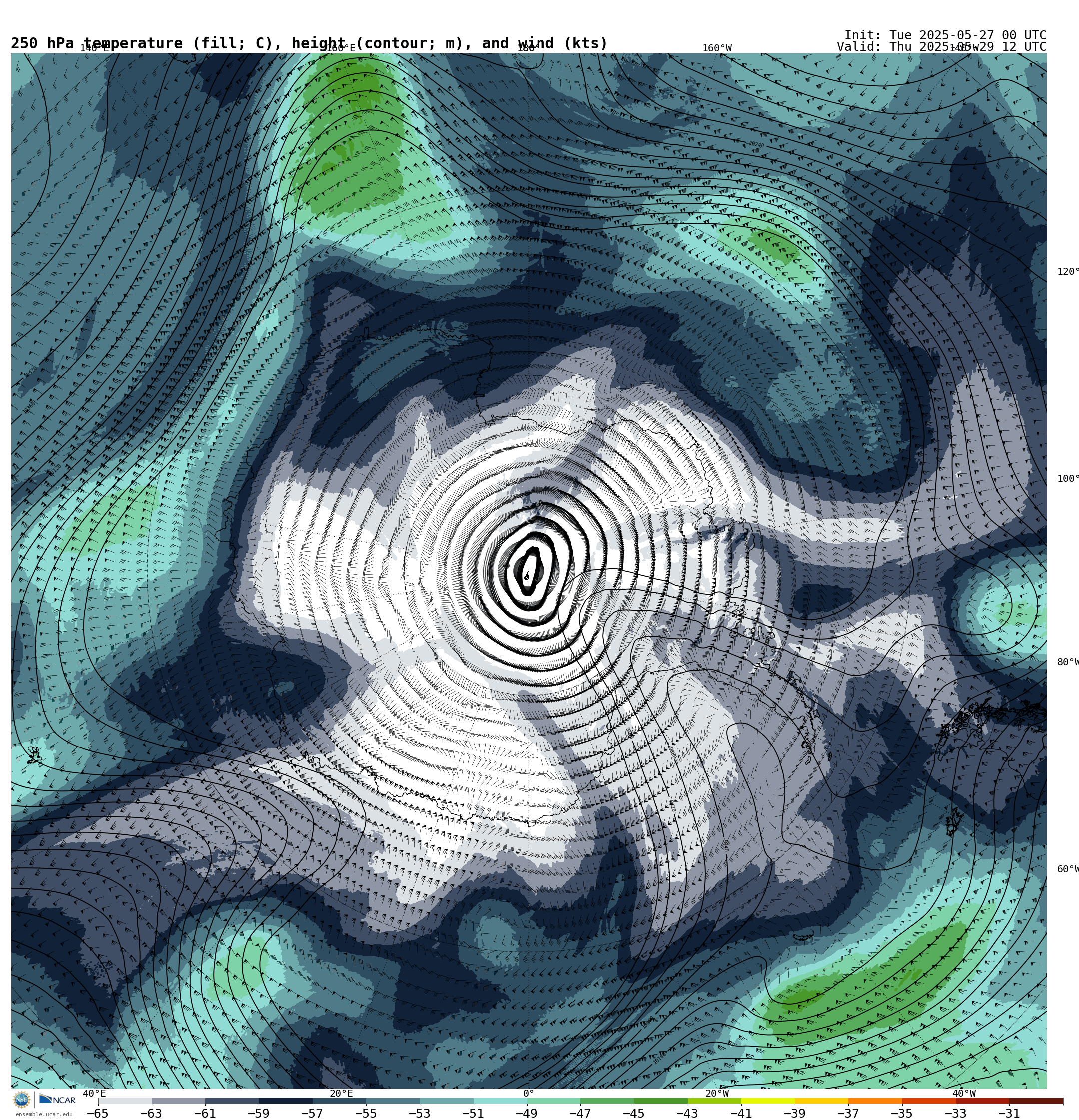1079x1120 pixels.
Task: Pick the dark red swatch between -33 and -31
Action: pos(983,1101)
